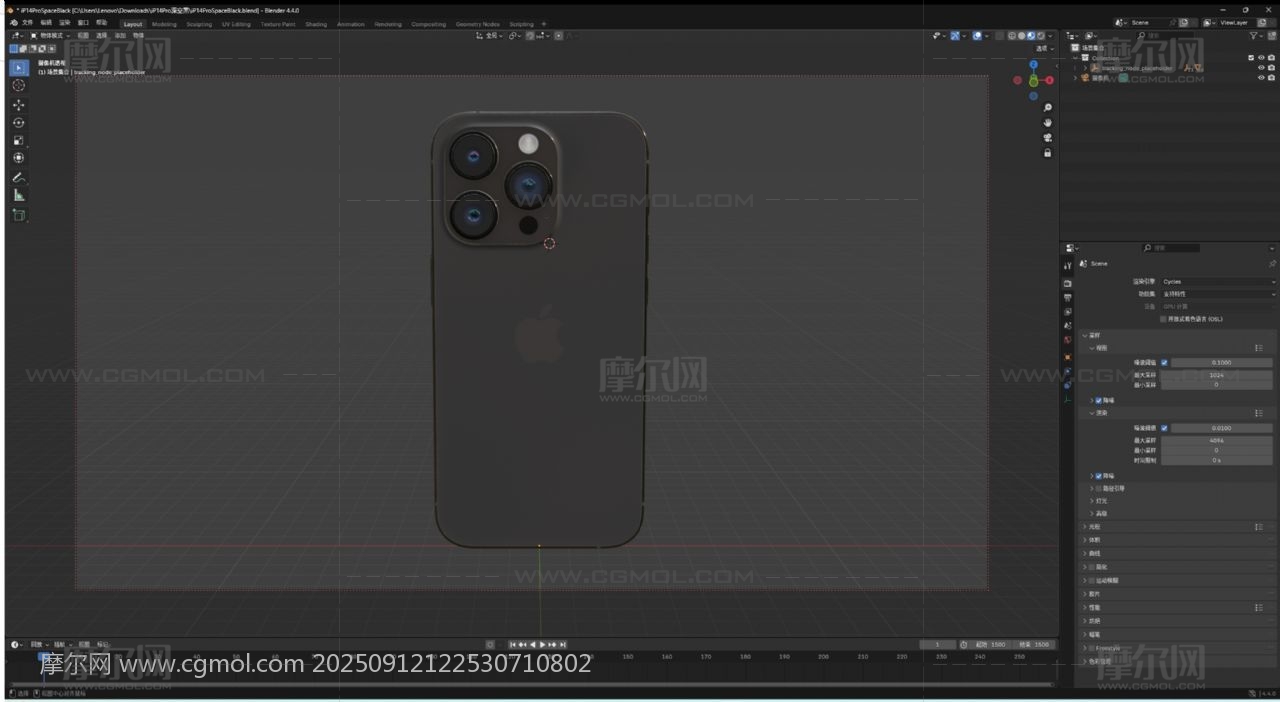1280x702 pixels.
Task: Toggle the viewport denoise checkbox
Action: point(1099,400)
